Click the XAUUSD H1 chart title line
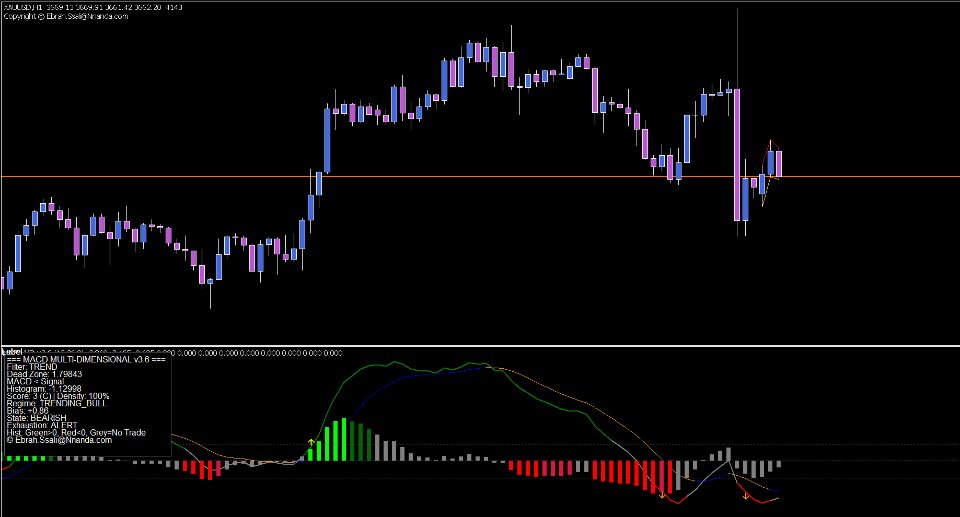This screenshot has width=960, height=517. tap(92, 7)
